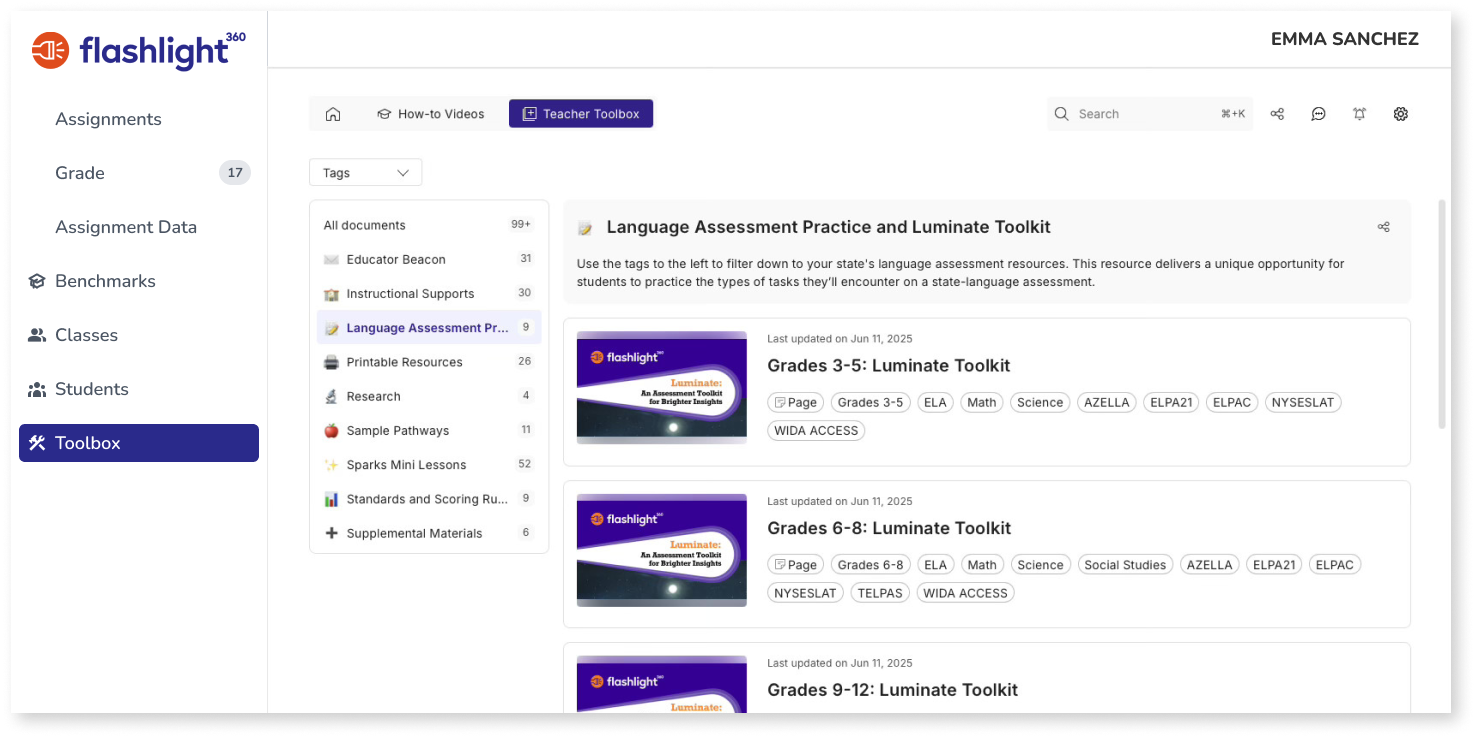Screen dimensions: 1476x738
Task: Click the Grades 3-5 tag chip
Action: pyautogui.click(x=870, y=403)
